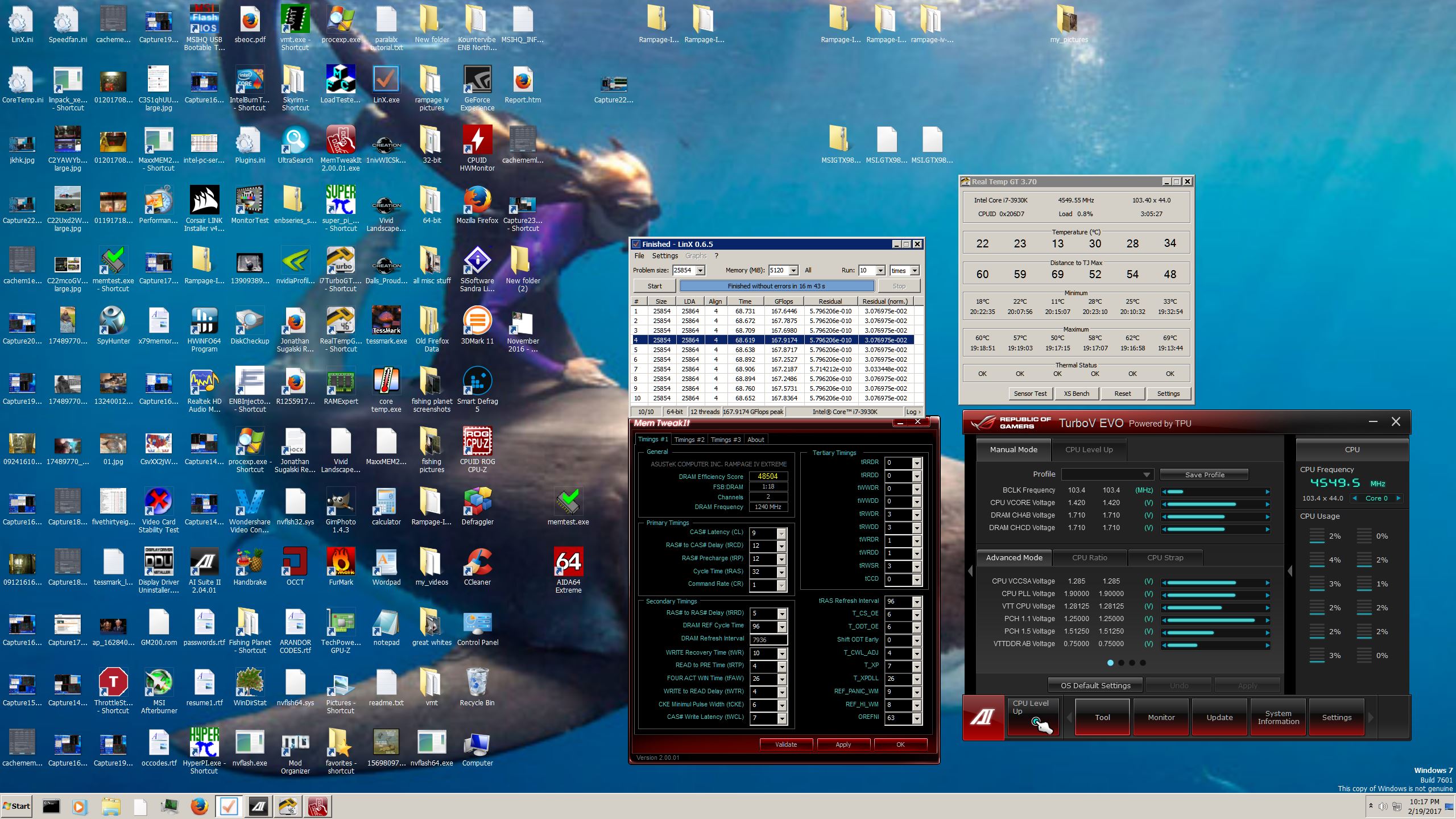Open the CCleaner desktop icon
Screen dimensions: 1456x819
click(x=477, y=565)
